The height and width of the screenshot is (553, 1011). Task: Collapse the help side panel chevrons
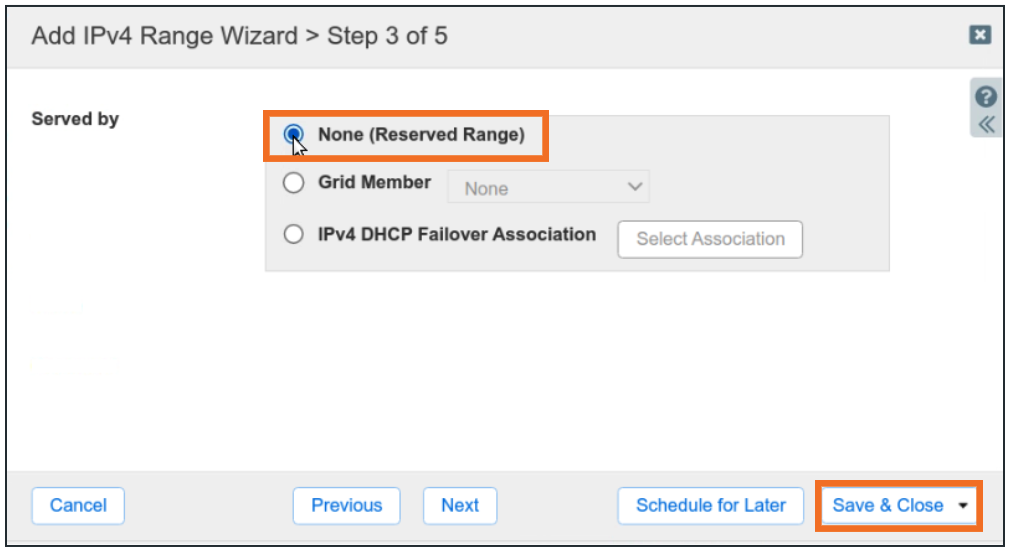pos(986,124)
